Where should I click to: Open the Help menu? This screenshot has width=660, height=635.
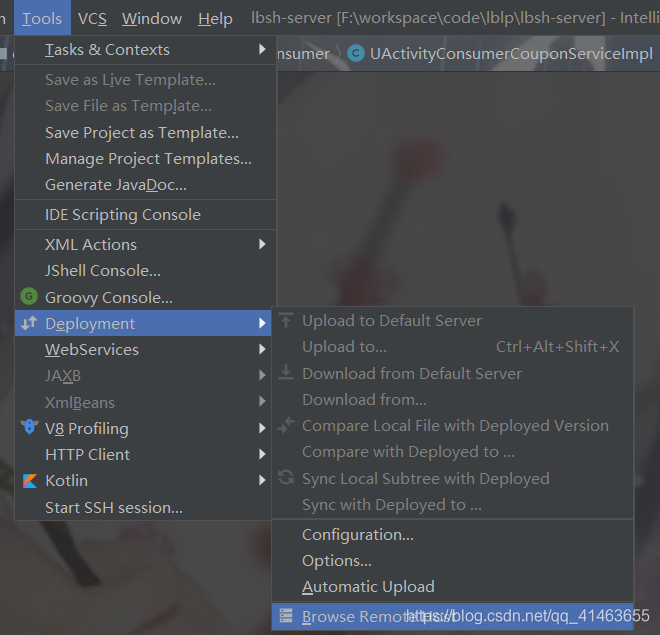click(215, 18)
